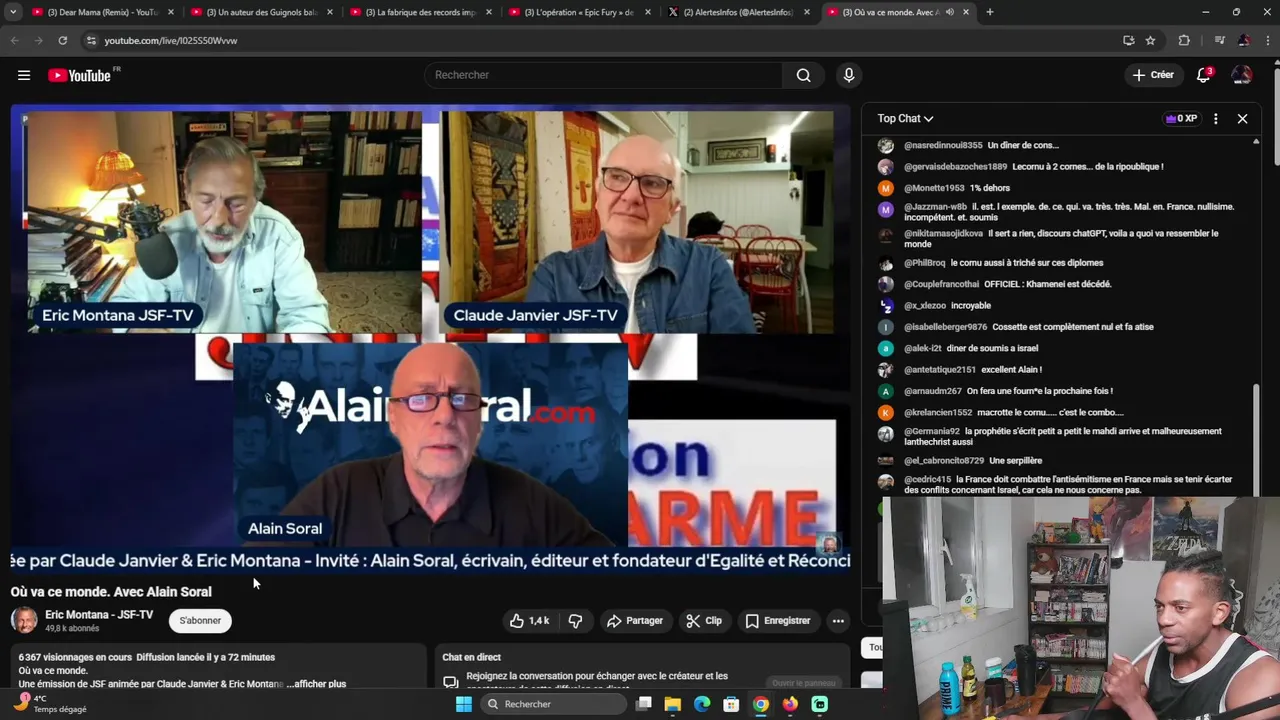Open the Top Chat dropdown
Viewport: 1280px width, 720px height.
(905, 118)
